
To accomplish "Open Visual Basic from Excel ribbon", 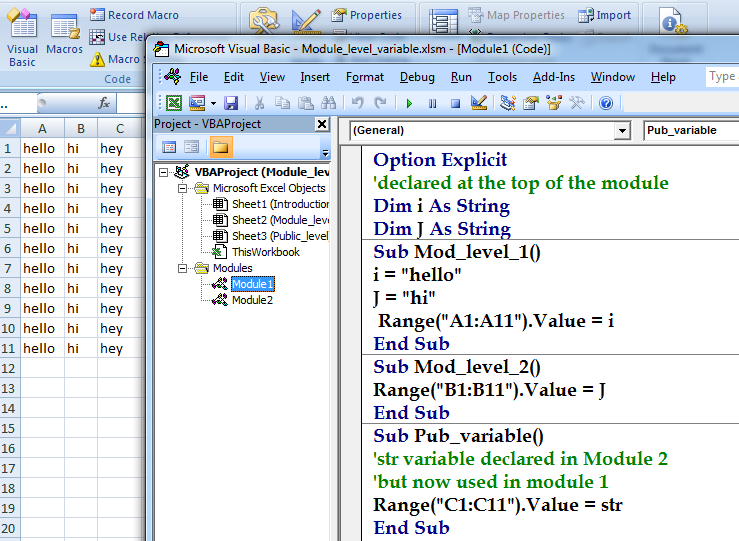I will (22, 38).
